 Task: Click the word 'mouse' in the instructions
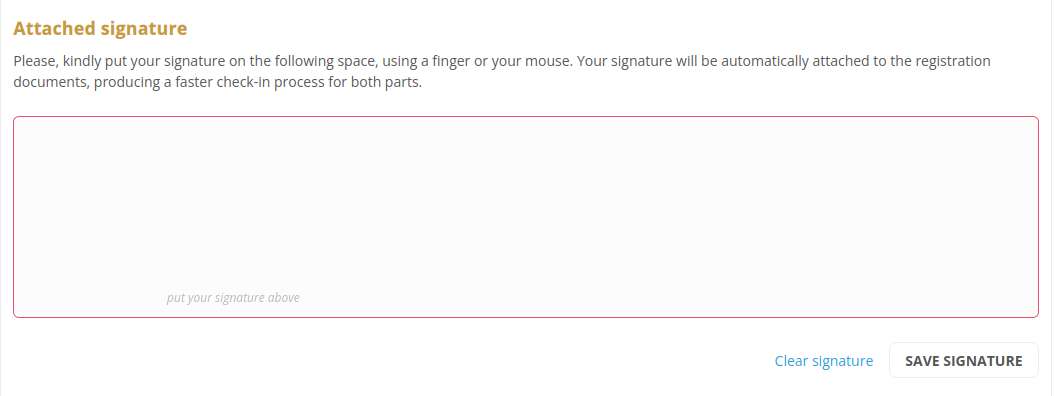[x=553, y=61]
